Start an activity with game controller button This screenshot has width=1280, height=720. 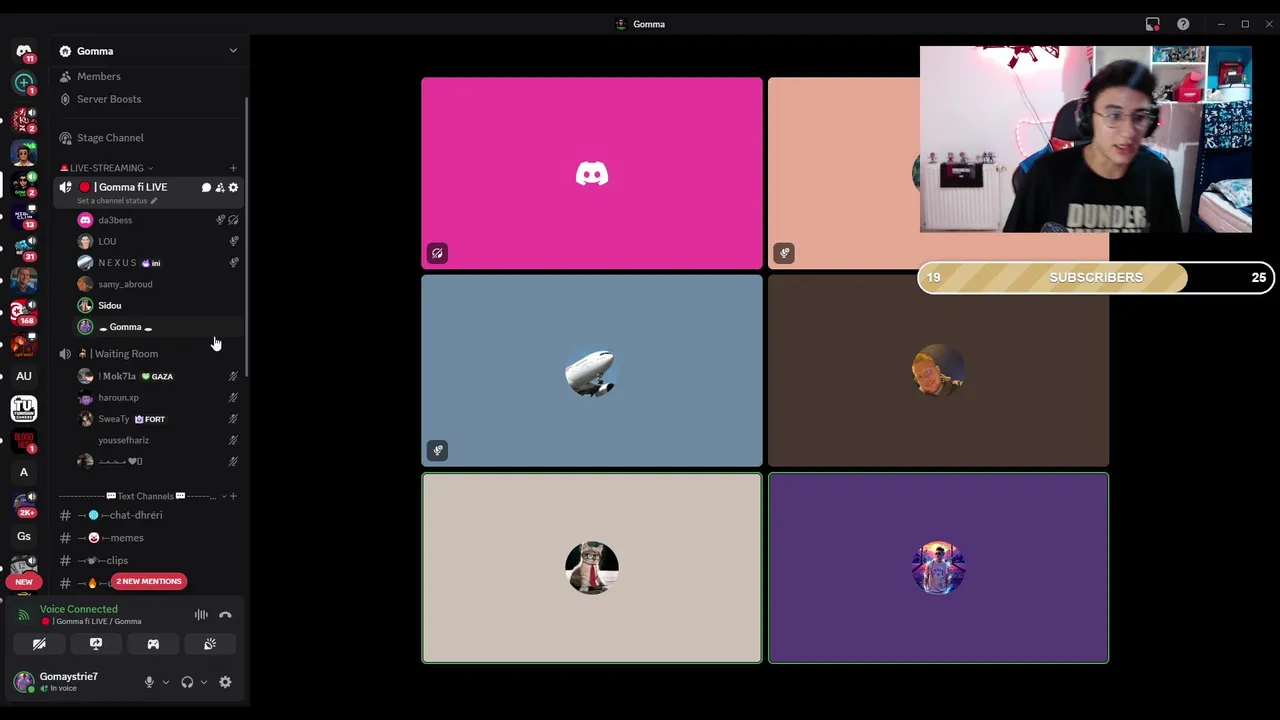pos(153,644)
